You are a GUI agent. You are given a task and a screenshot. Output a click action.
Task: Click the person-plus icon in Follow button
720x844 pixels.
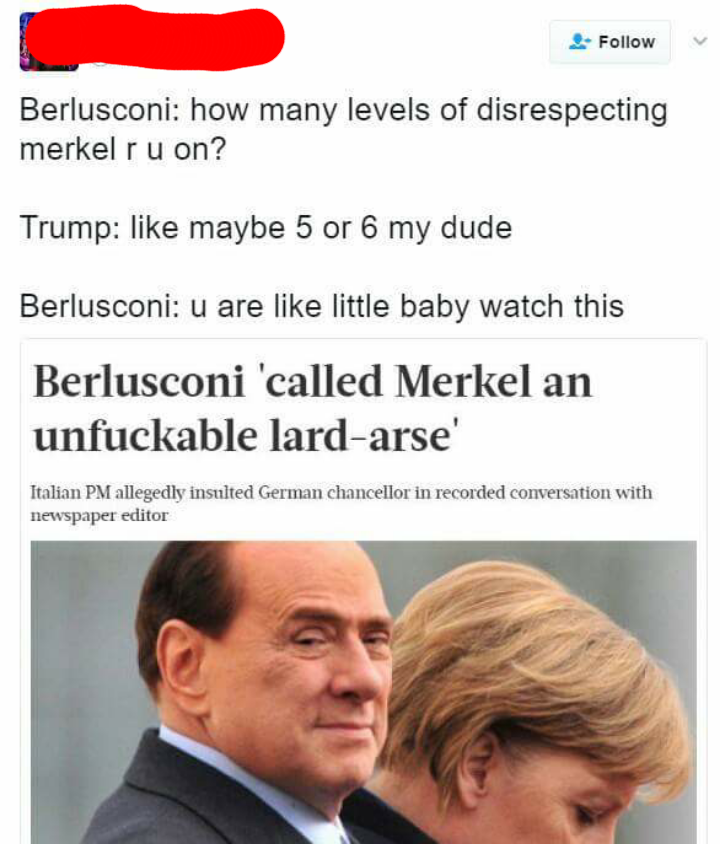pos(579,42)
